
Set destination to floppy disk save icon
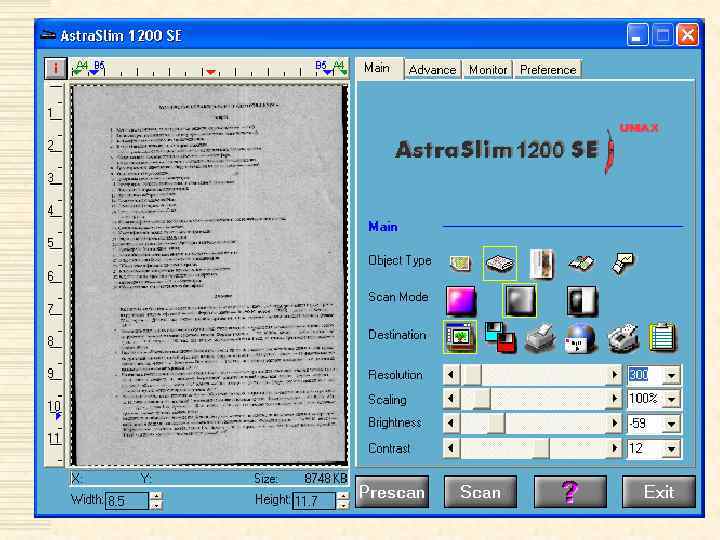[500, 337]
